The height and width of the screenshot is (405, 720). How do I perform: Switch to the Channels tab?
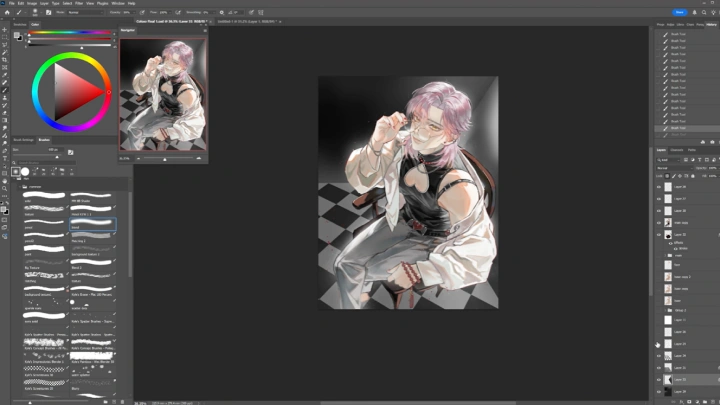(677, 150)
